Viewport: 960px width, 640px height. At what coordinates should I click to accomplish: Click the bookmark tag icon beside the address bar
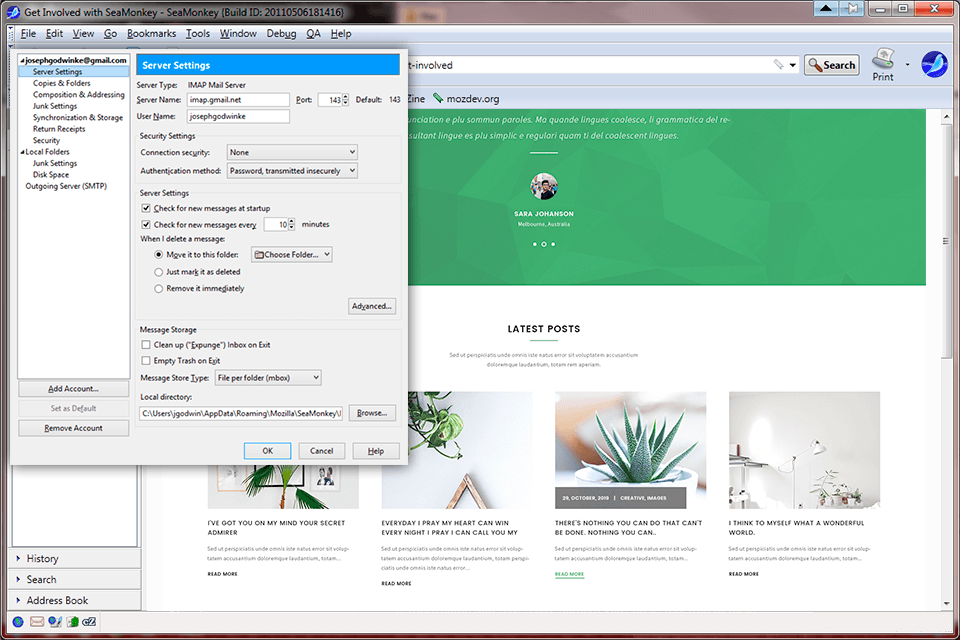tap(780, 62)
